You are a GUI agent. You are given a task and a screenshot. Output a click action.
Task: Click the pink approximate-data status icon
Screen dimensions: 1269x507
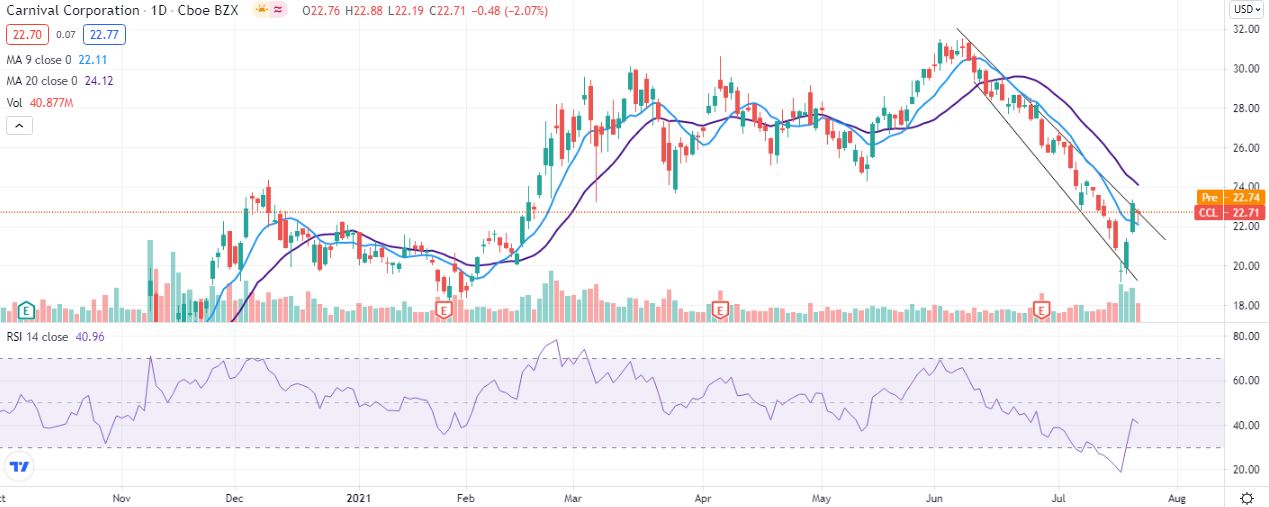click(279, 10)
